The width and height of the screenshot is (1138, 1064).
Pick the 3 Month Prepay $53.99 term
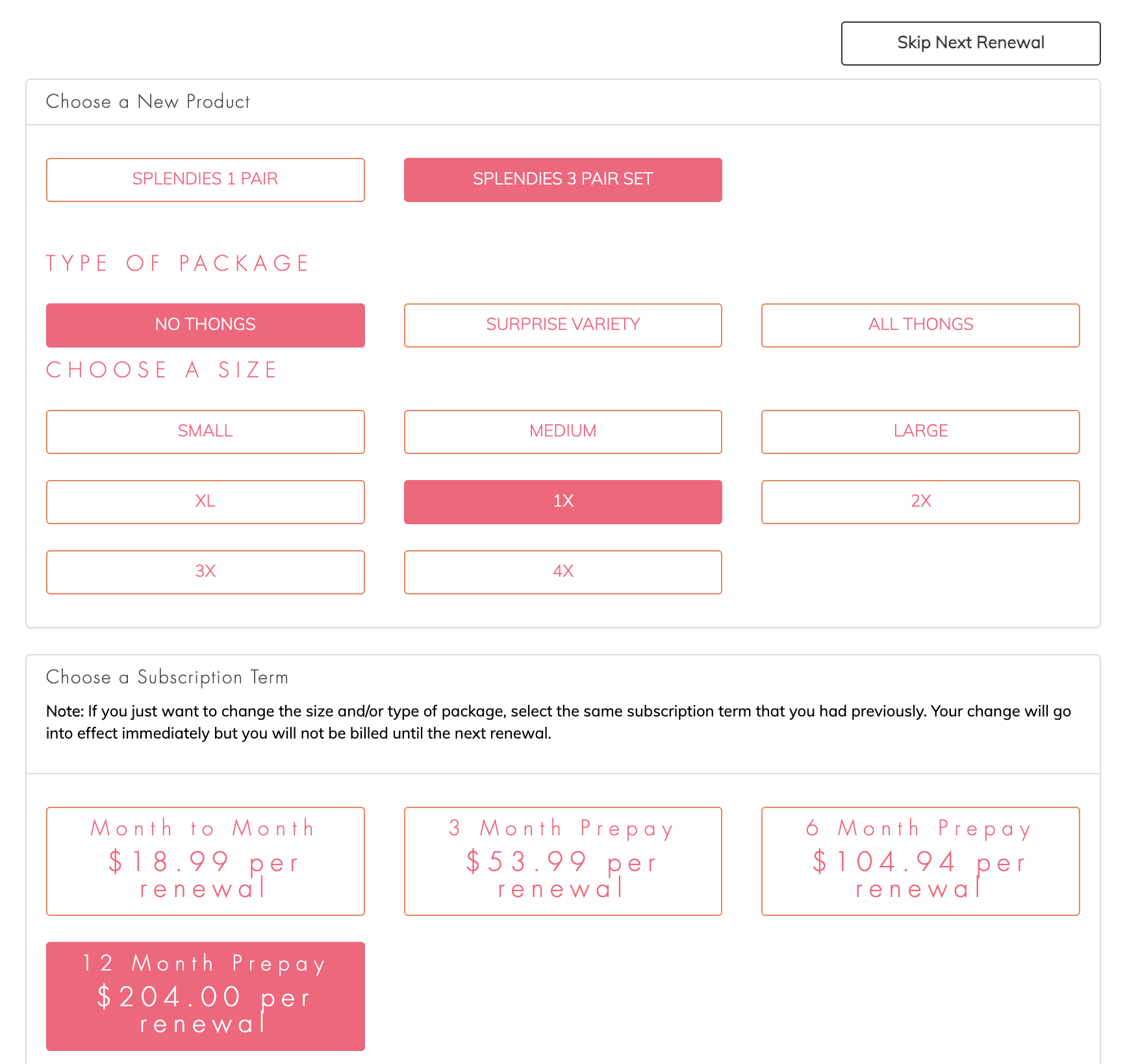563,861
